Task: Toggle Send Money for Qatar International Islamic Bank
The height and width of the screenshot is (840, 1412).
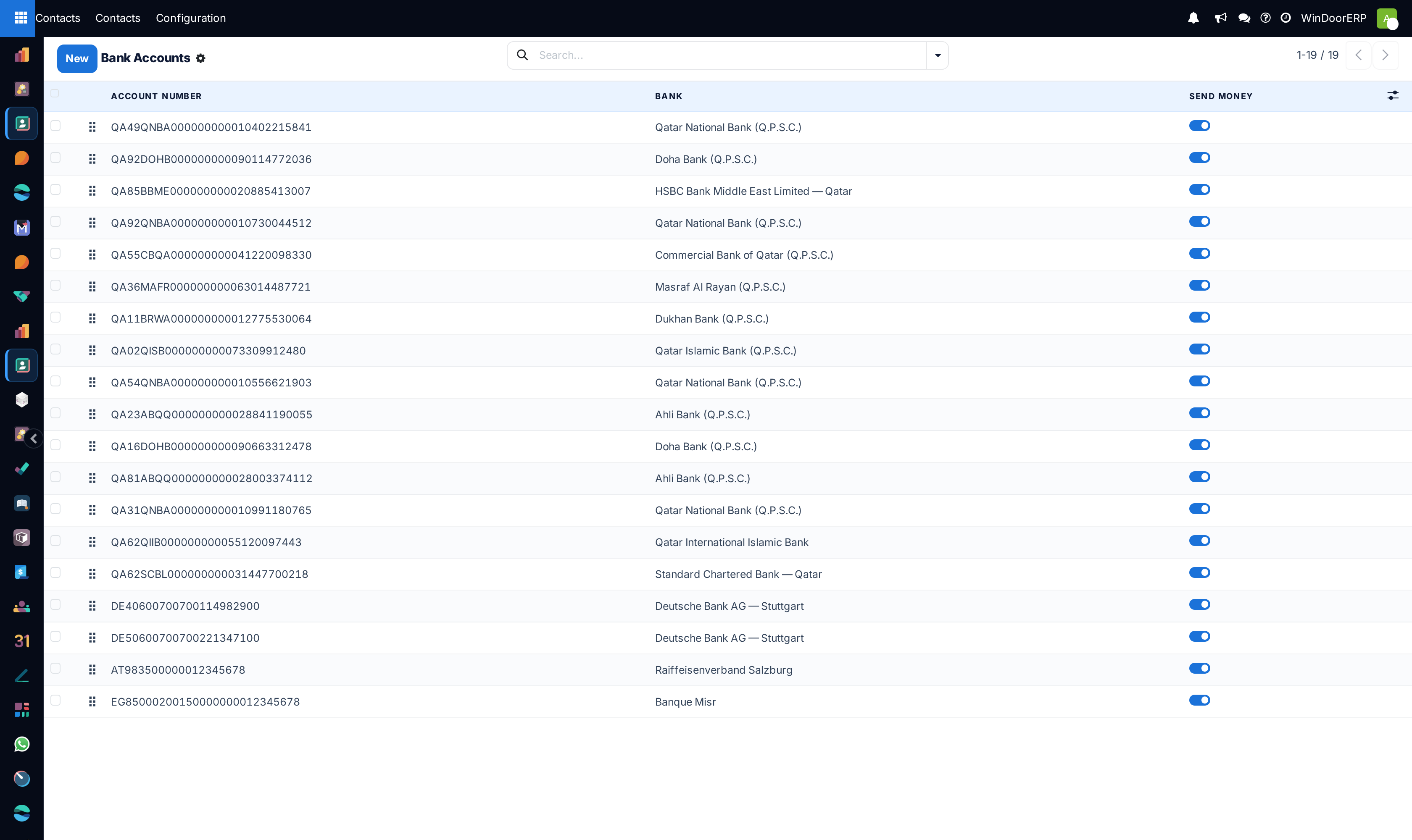Action: click(1199, 541)
